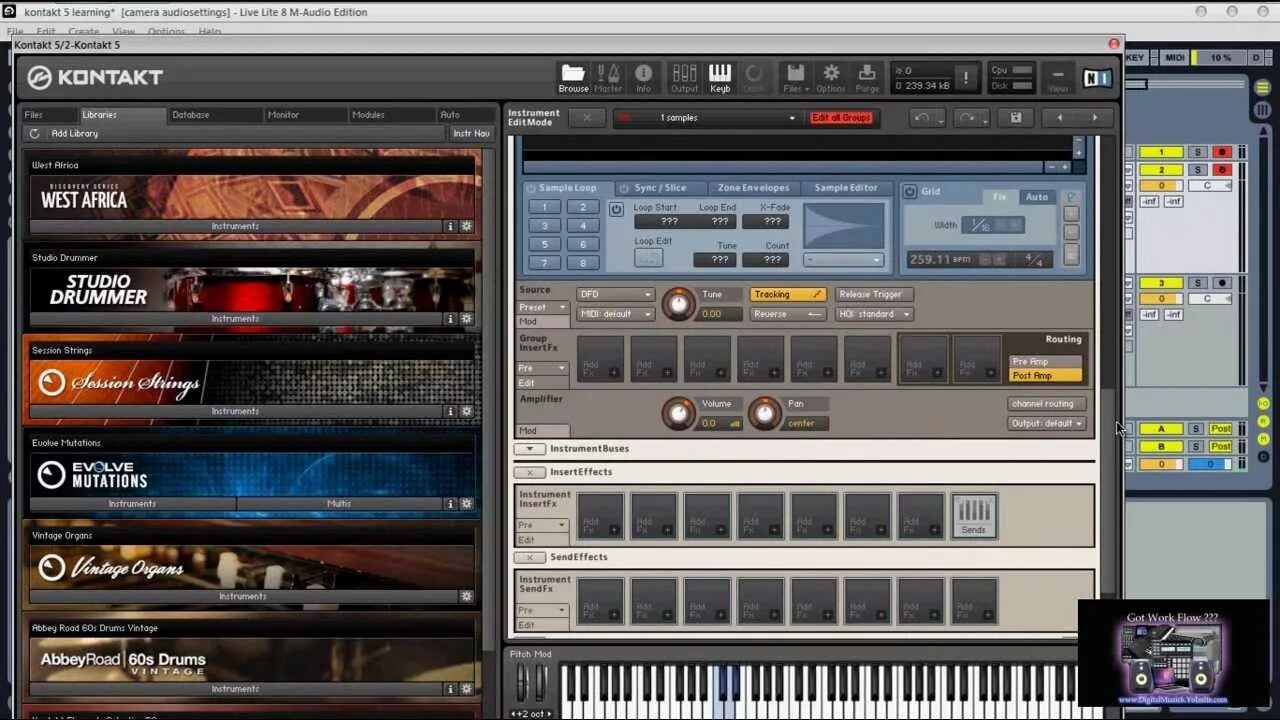
Task: Open the MIDI: default dropdown
Action: tap(614, 314)
